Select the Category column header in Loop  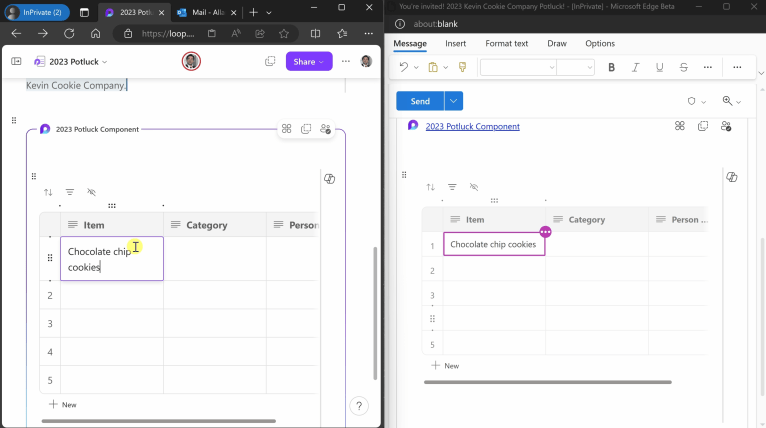click(x=215, y=225)
